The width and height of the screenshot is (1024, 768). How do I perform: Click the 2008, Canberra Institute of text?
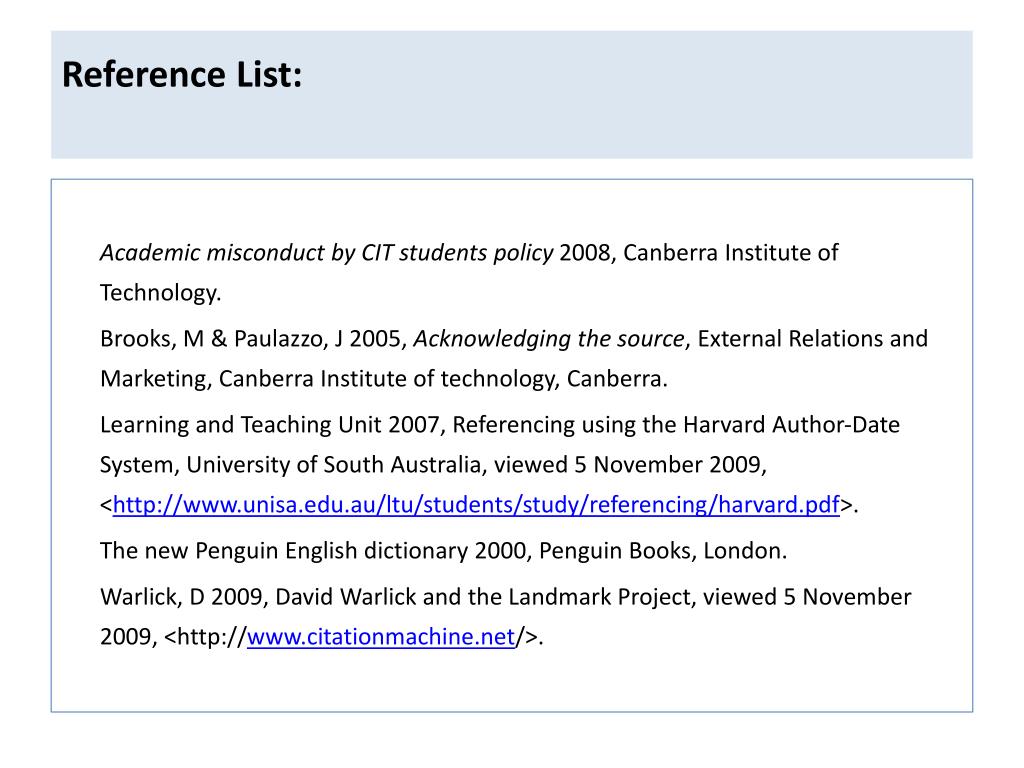[x=699, y=253]
